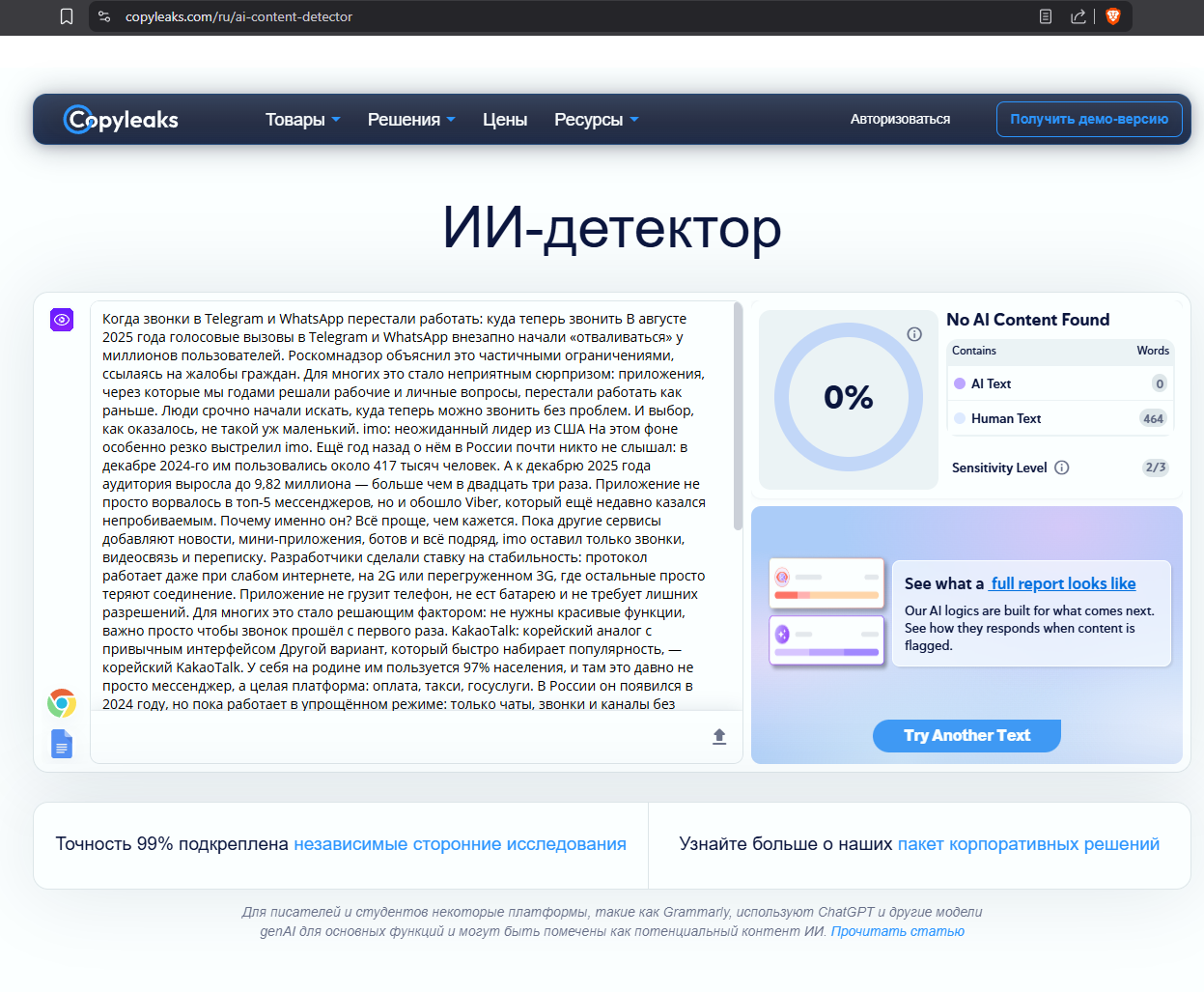Image resolution: width=1204 pixels, height=992 pixels.
Task: Click the info icon on the 0% gauge
Action: pyautogui.click(x=914, y=334)
